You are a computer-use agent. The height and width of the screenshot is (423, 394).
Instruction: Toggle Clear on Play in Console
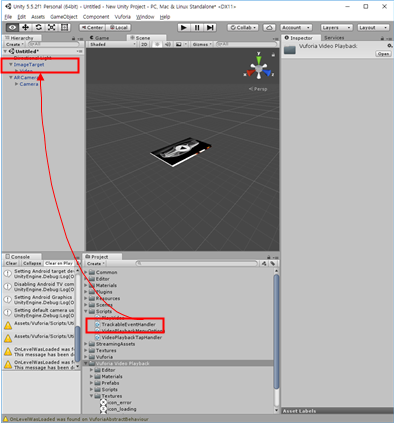pos(59,263)
